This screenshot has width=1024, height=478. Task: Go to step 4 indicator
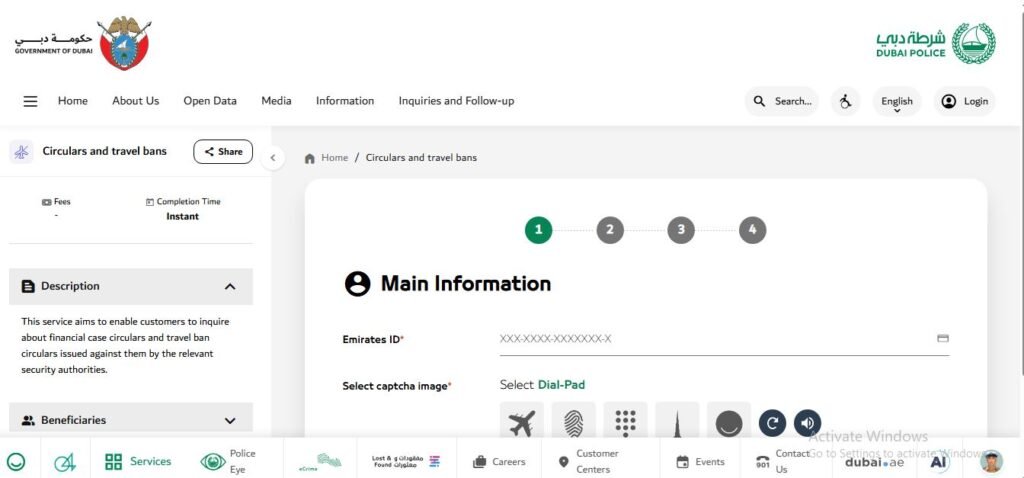pos(752,230)
